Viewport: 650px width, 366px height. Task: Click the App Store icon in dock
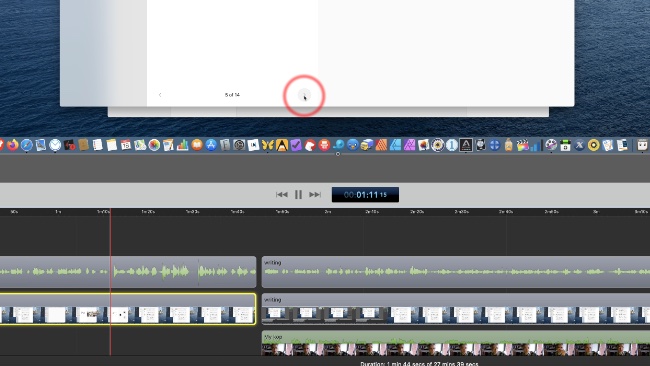[211, 145]
